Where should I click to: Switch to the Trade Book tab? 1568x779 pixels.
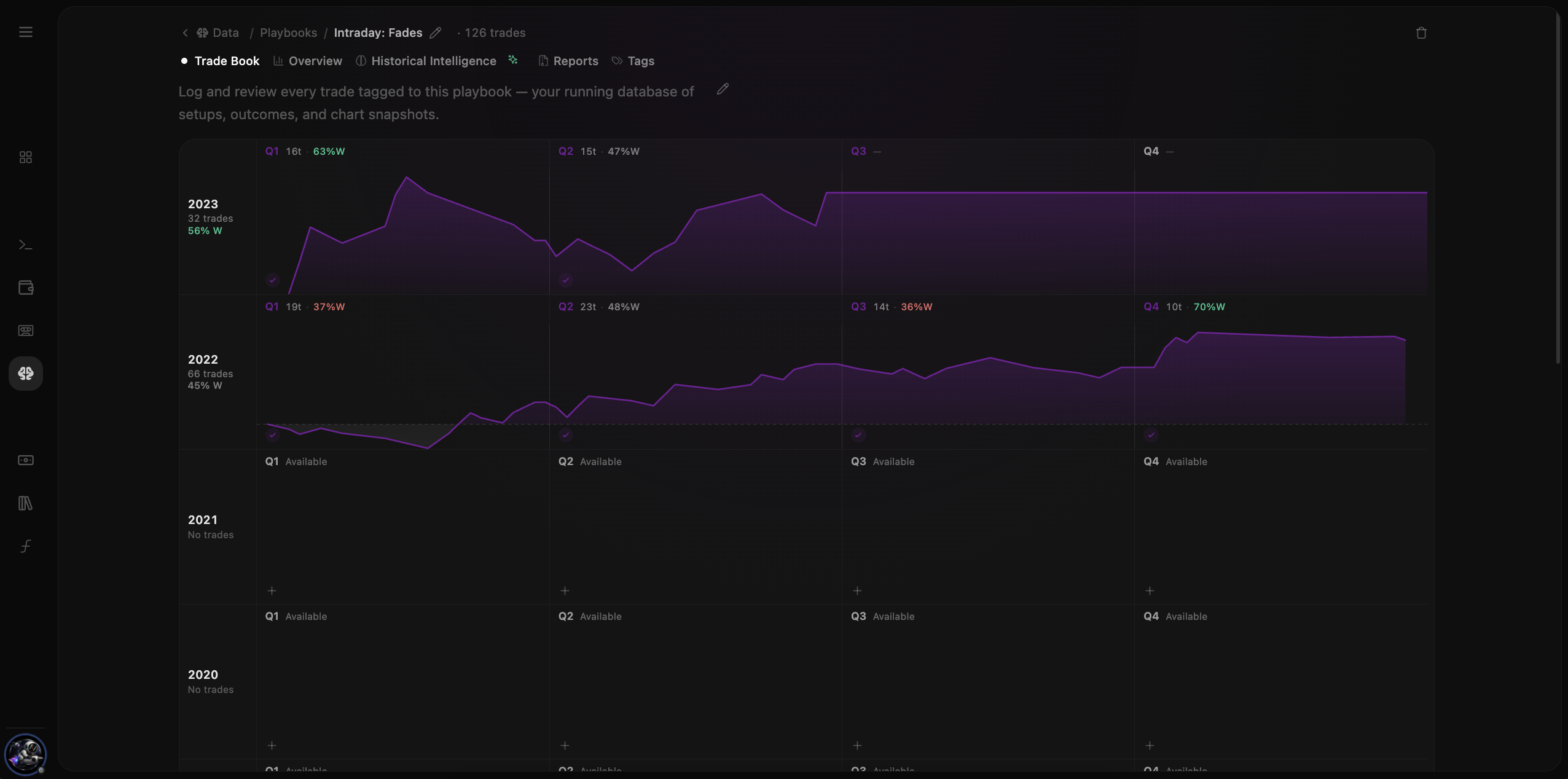pos(220,61)
